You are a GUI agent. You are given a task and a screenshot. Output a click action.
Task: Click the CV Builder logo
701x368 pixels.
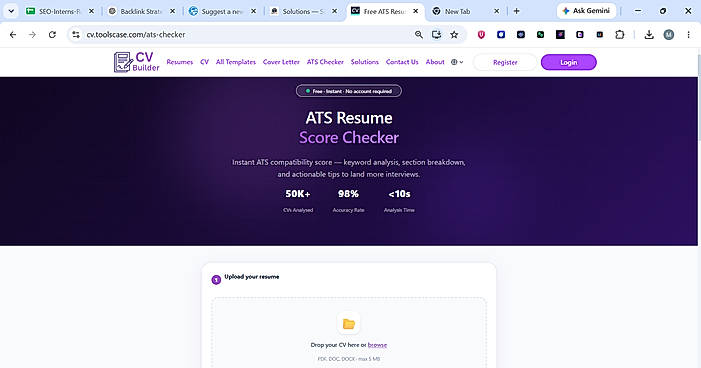click(x=136, y=62)
